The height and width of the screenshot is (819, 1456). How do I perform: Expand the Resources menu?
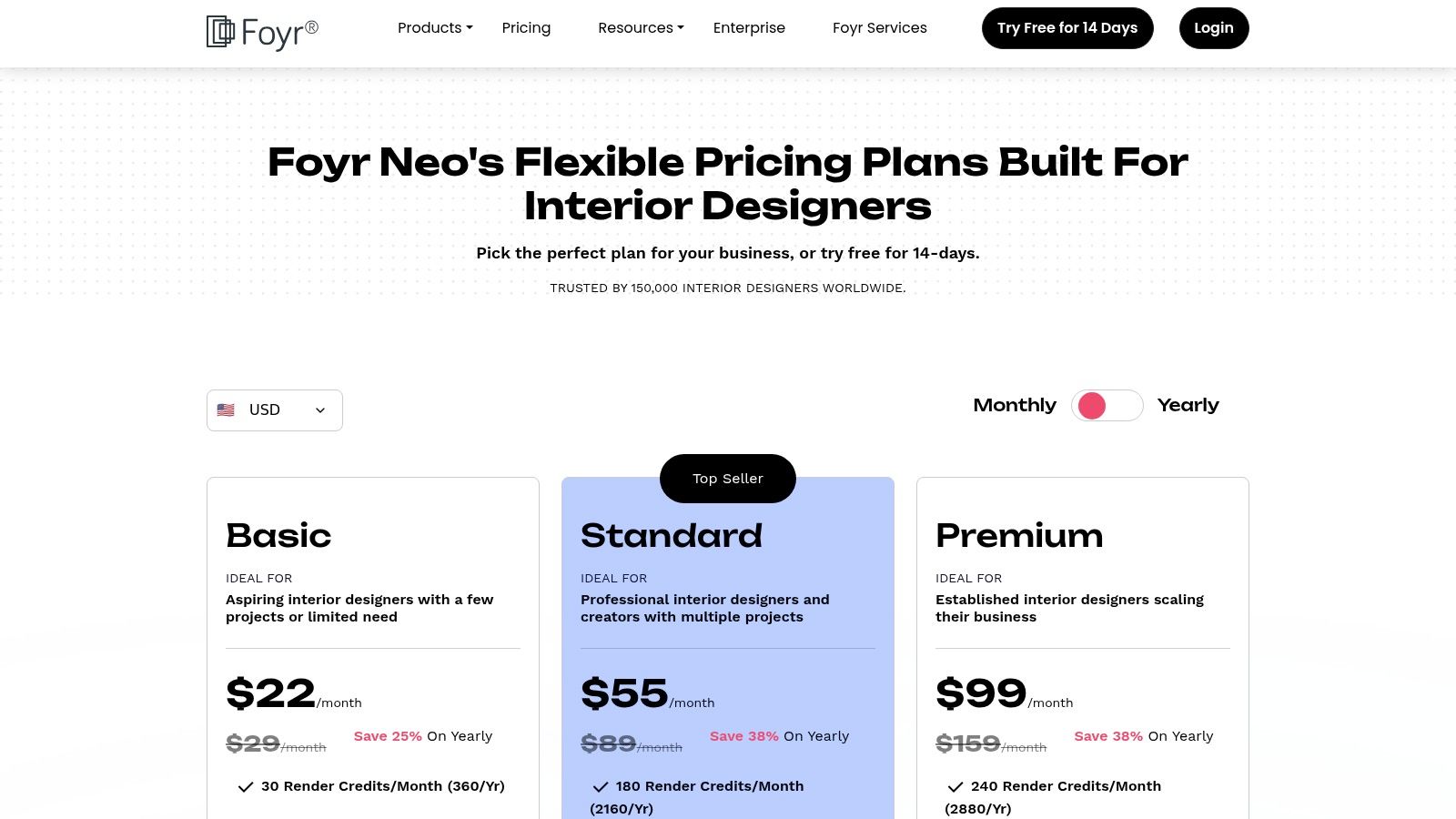click(641, 28)
